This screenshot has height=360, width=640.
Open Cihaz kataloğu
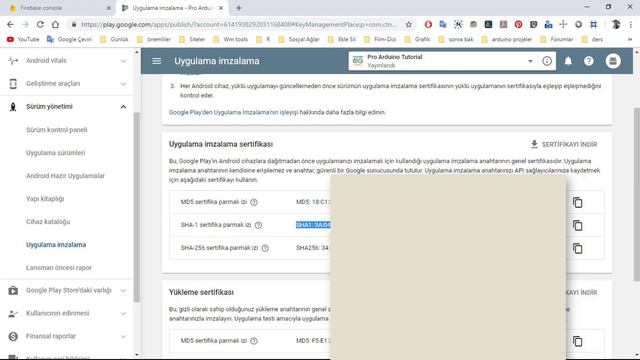48,222
